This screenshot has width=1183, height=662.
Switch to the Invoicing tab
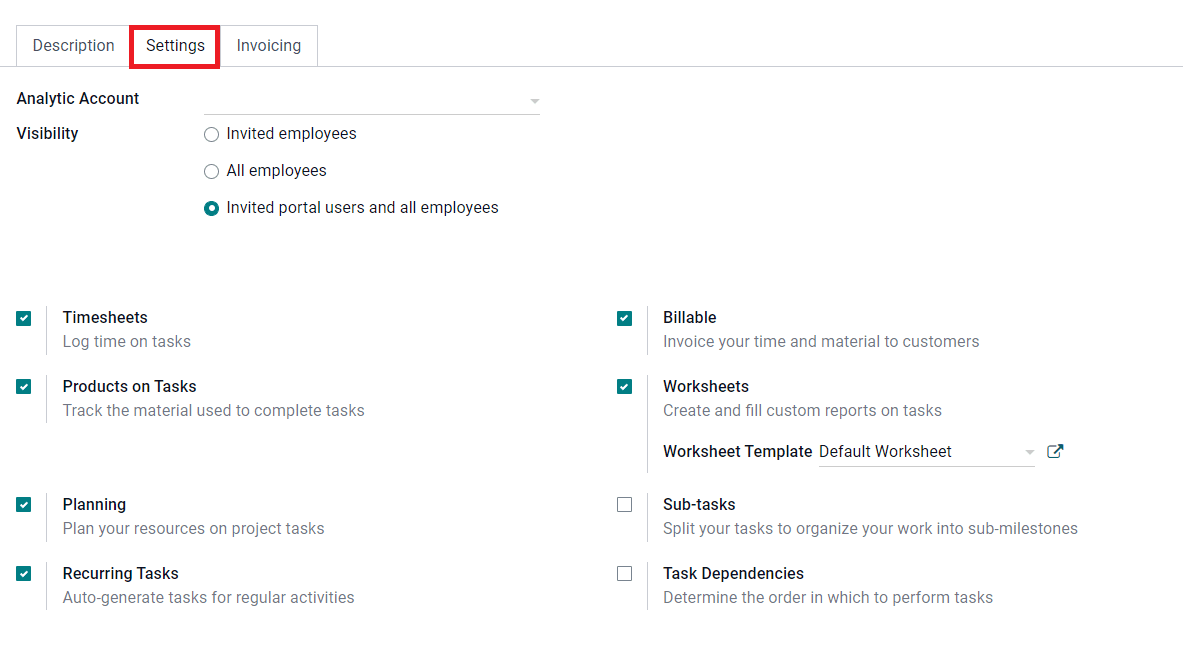click(267, 45)
